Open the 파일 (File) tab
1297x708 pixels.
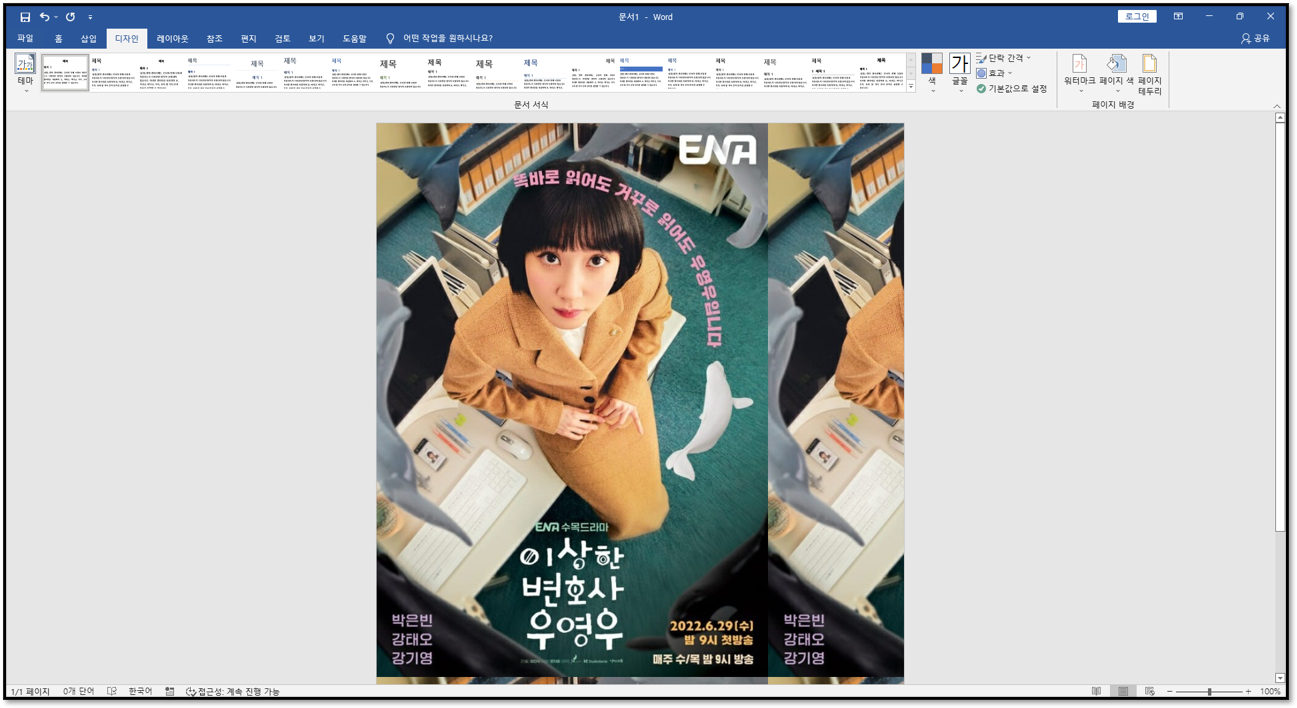pos(25,39)
